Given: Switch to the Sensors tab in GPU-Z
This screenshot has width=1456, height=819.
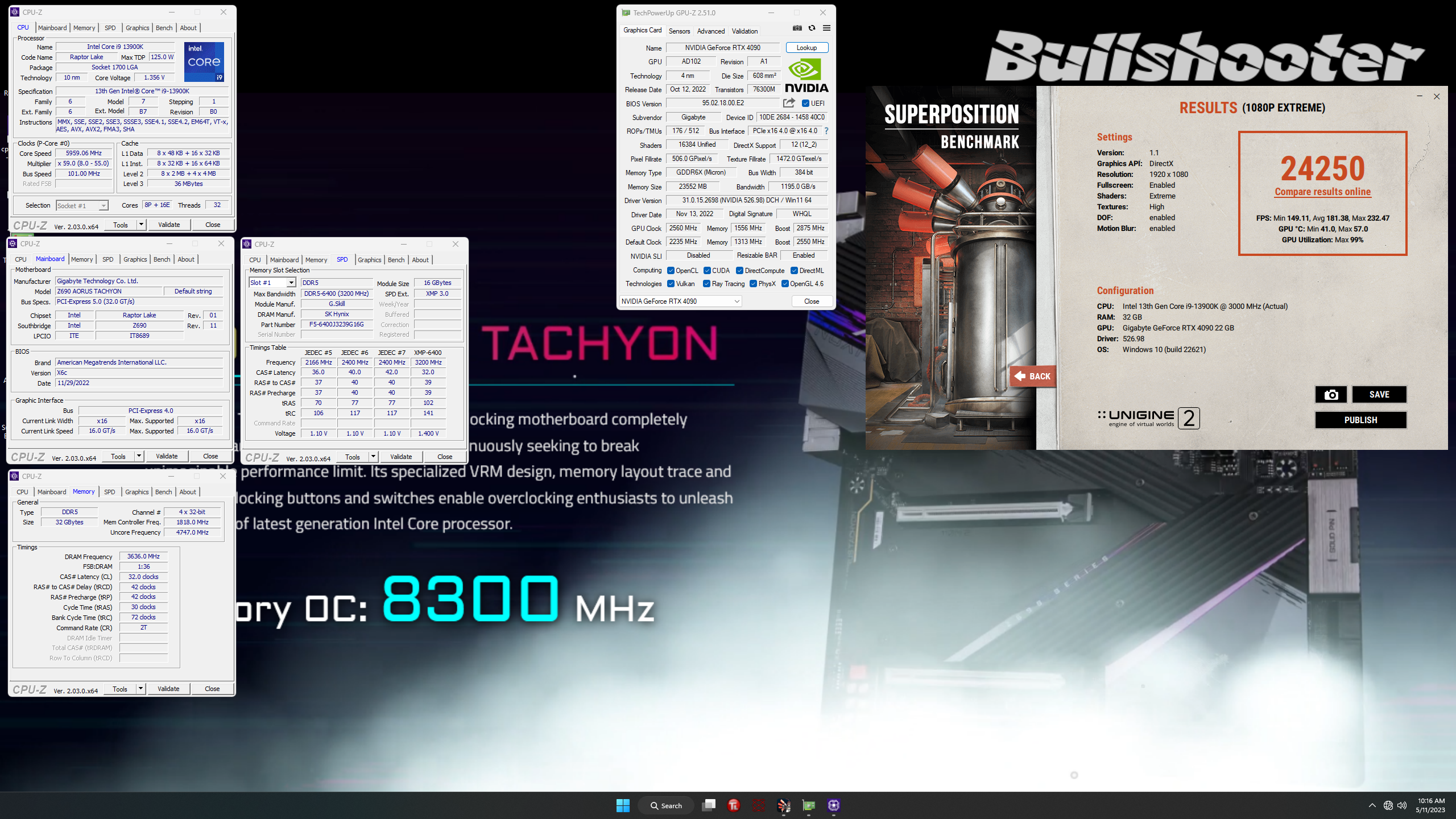Looking at the screenshot, I should [679, 31].
